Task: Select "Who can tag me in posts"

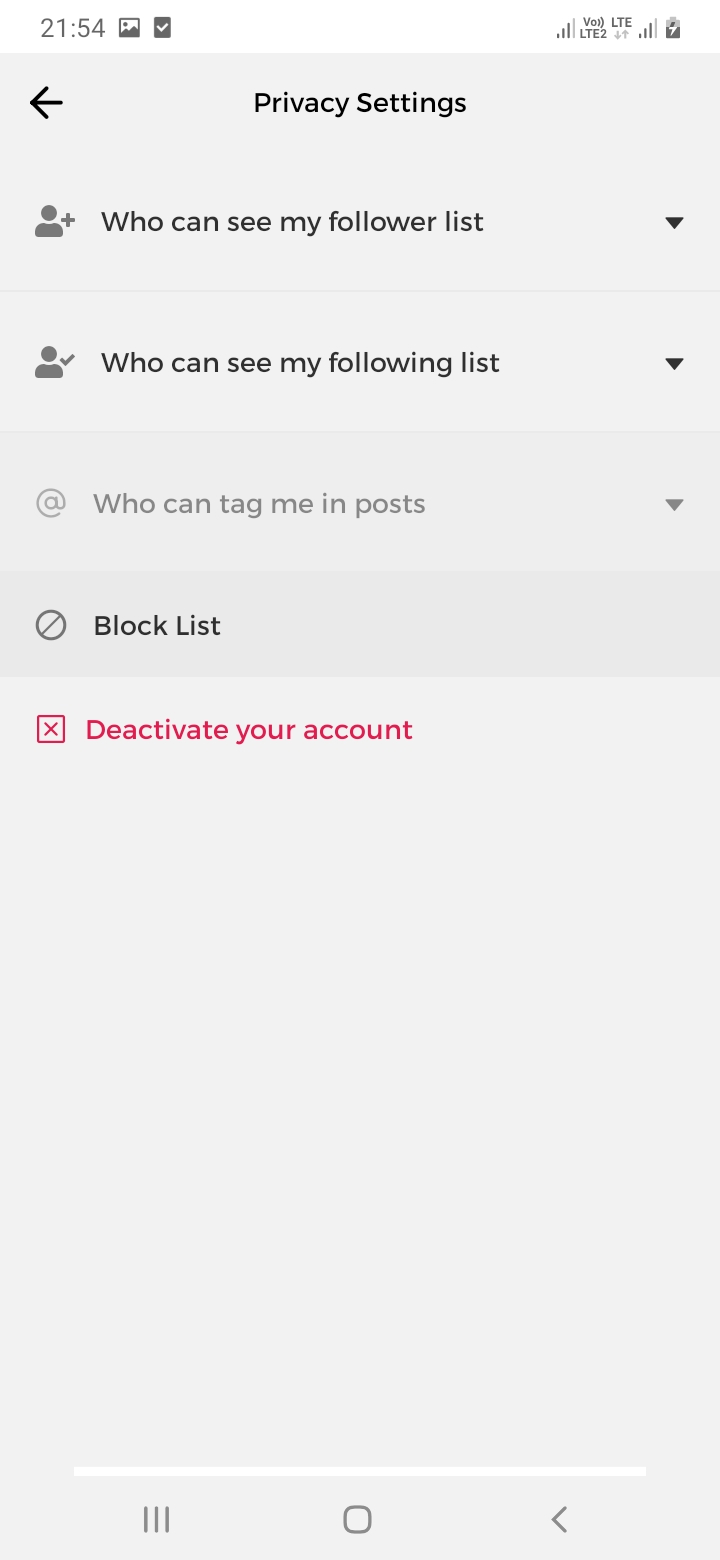Action: 259,504
